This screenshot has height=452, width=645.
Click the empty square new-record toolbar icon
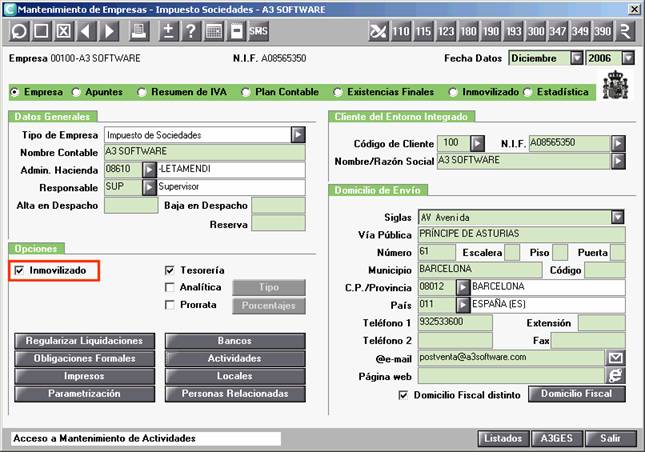pyautogui.click(x=41, y=31)
